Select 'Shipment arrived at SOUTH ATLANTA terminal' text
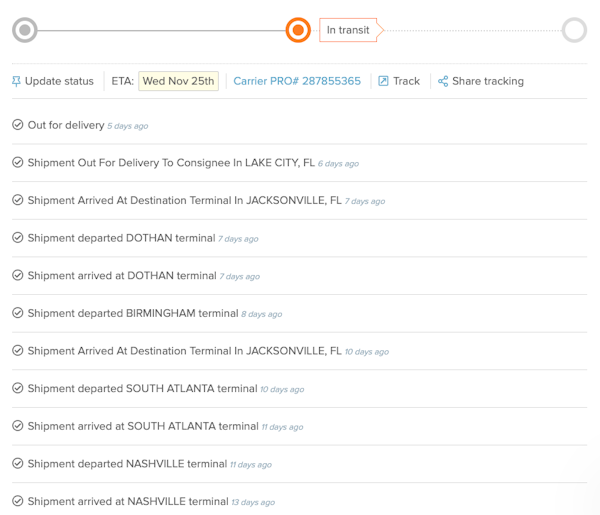Viewport: 600px width, 515px height. coord(143,426)
